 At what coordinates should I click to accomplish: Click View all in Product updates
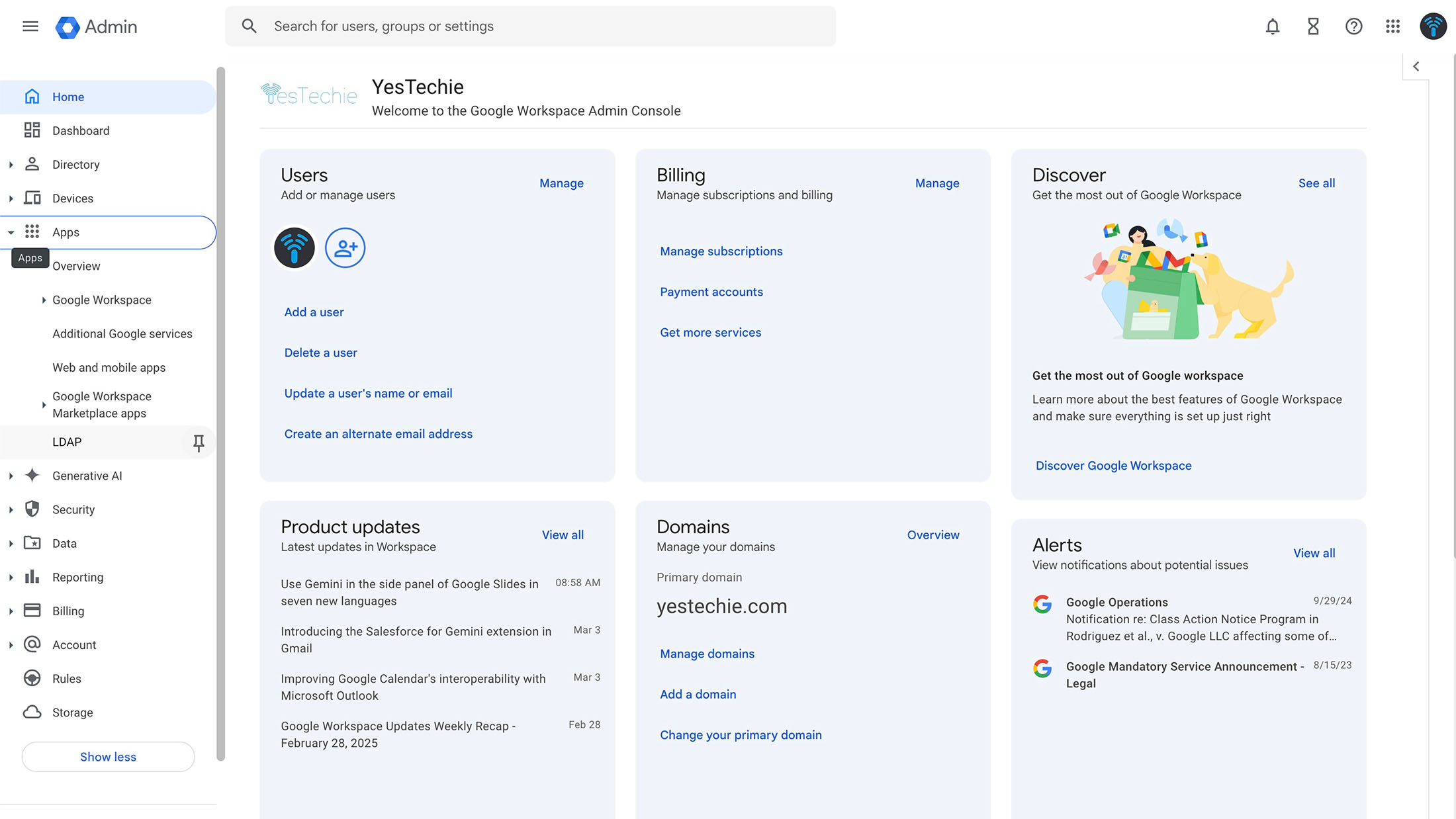click(x=563, y=535)
